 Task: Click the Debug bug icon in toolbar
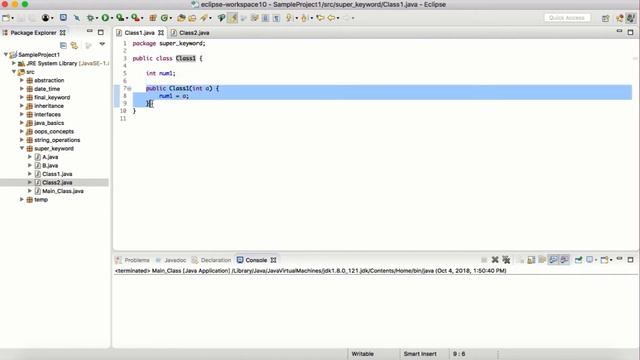90,18
